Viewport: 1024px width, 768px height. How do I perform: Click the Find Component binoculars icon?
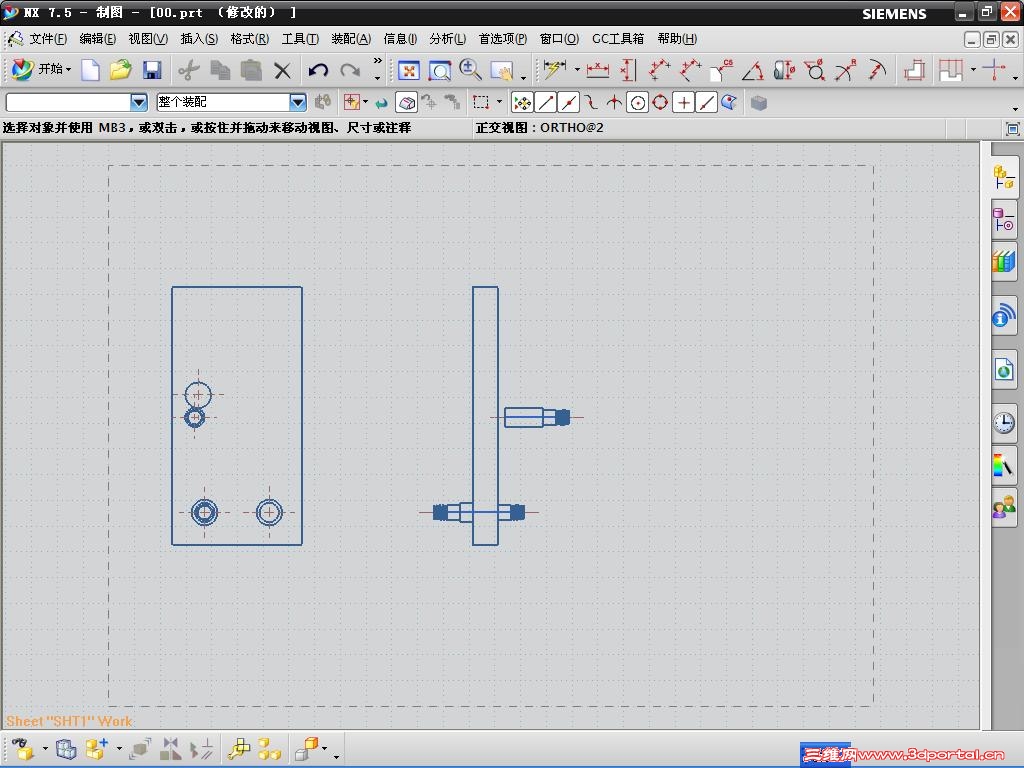pos(24,748)
